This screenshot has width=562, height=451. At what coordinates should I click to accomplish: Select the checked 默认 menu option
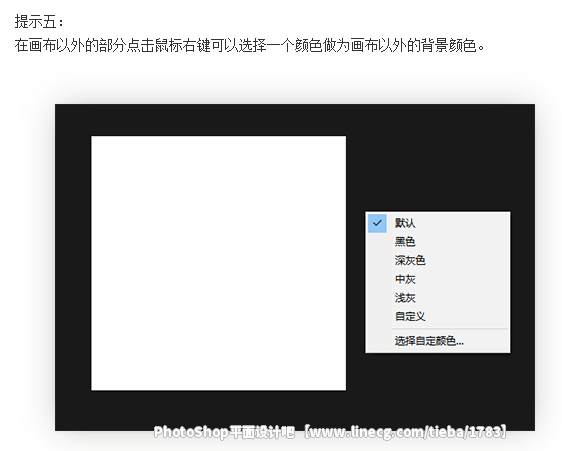point(438,223)
